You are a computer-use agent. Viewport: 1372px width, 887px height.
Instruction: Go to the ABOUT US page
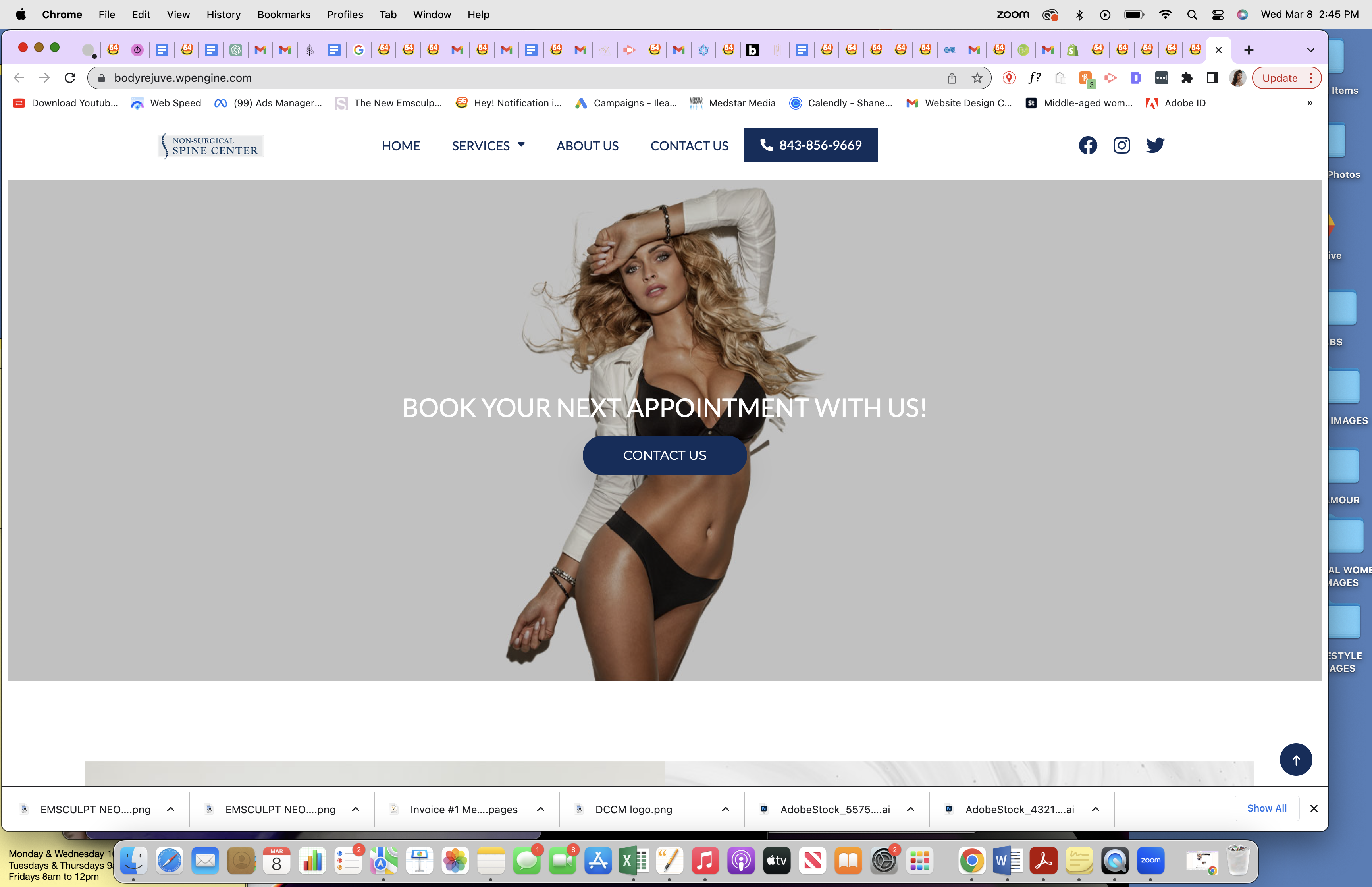(587, 146)
